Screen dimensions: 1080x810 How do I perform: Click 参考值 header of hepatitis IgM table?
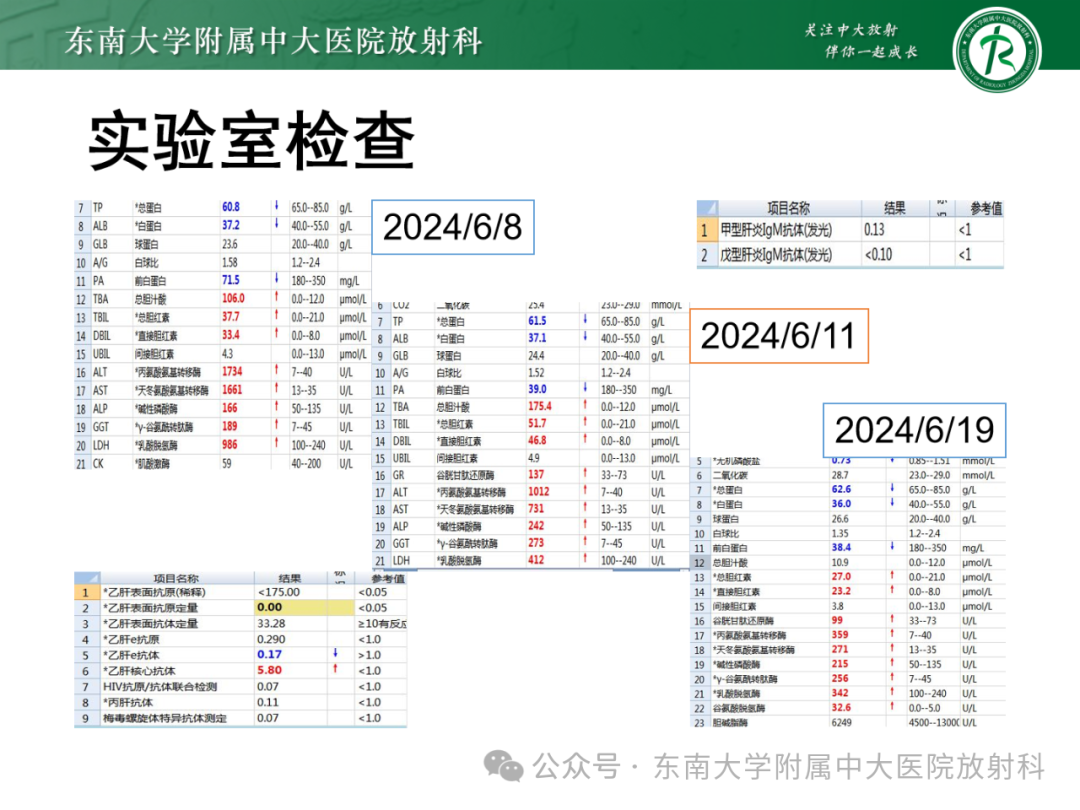[x=986, y=208]
